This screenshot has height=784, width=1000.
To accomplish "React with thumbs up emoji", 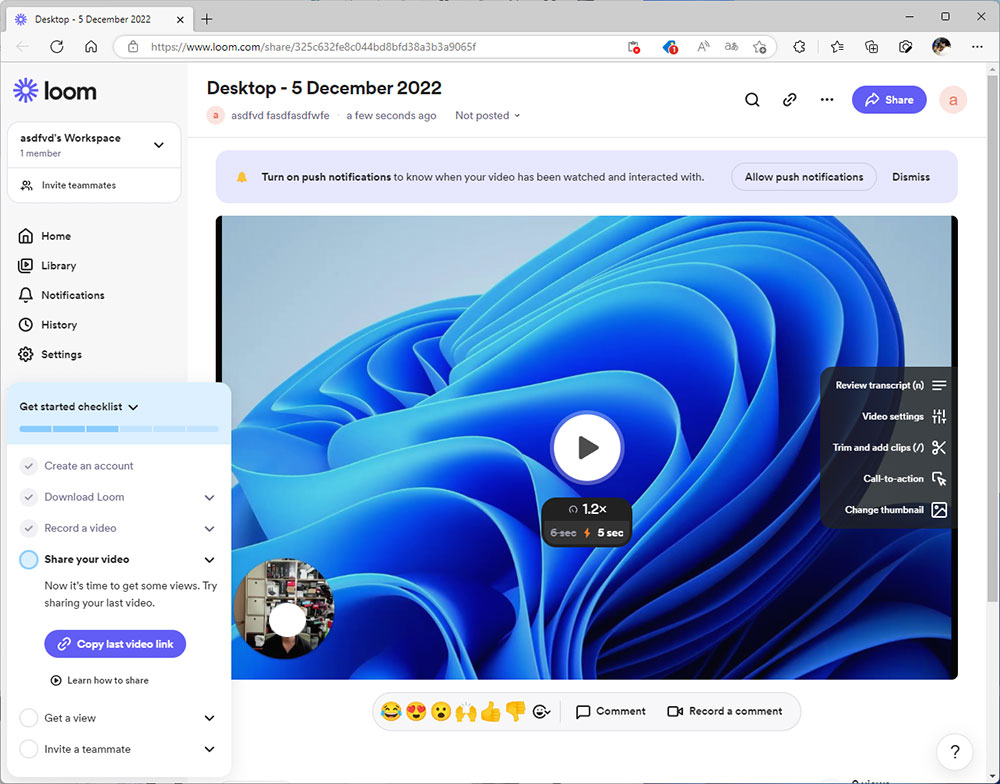I will click(490, 711).
